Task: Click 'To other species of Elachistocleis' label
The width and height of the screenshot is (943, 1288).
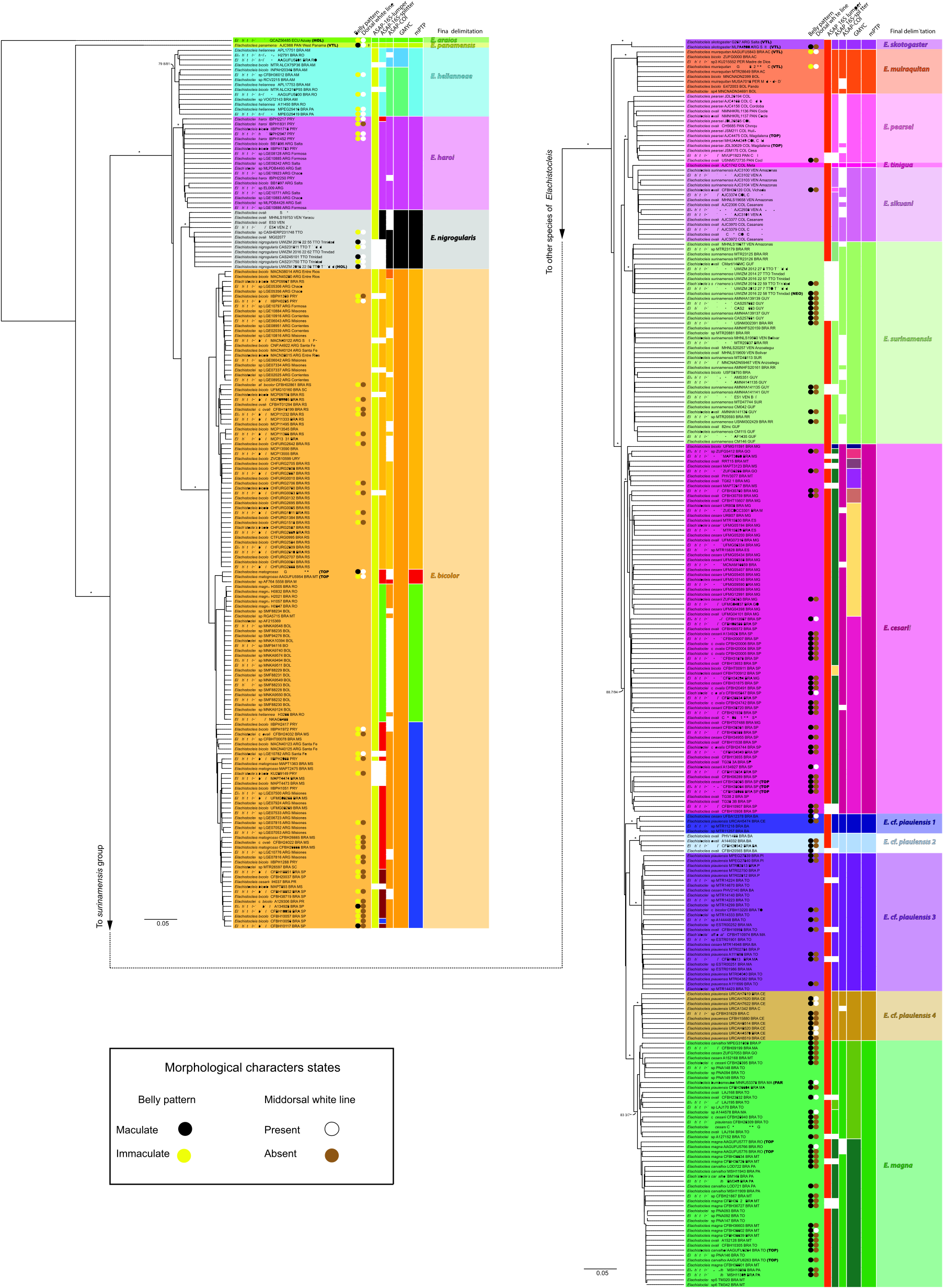Action: coord(550,212)
